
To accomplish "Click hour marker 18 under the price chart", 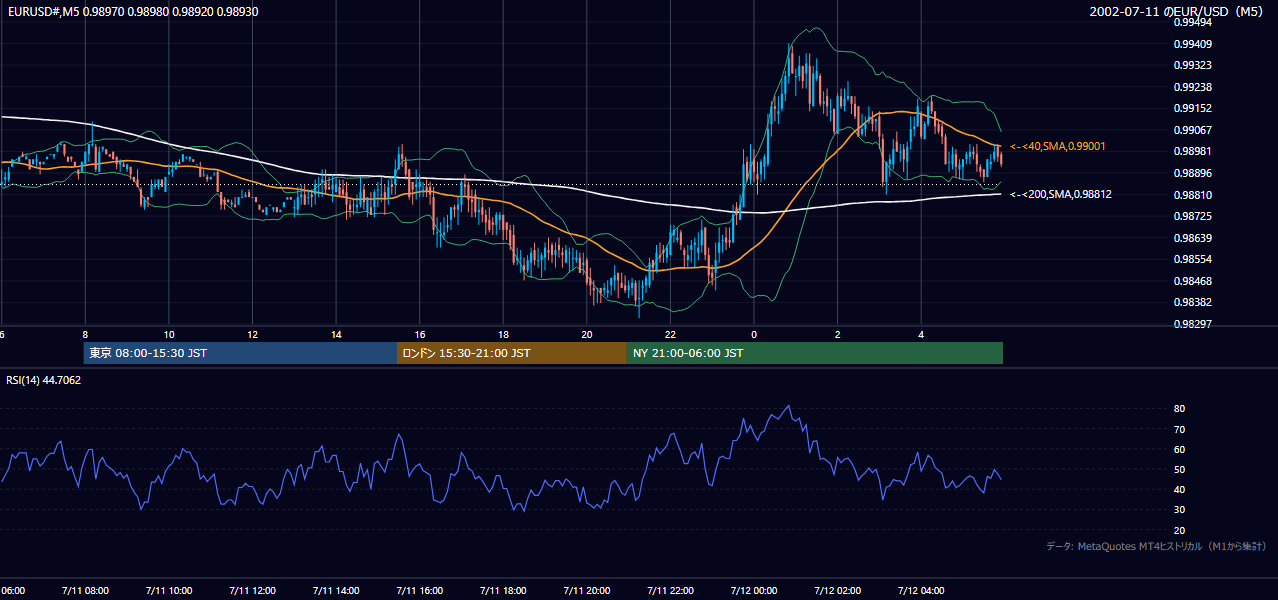I will [x=503, y=335].
